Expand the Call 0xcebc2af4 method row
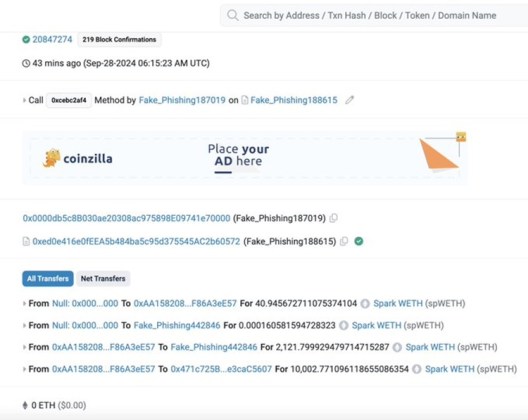 pyautogui.click(x=24, y=100)
